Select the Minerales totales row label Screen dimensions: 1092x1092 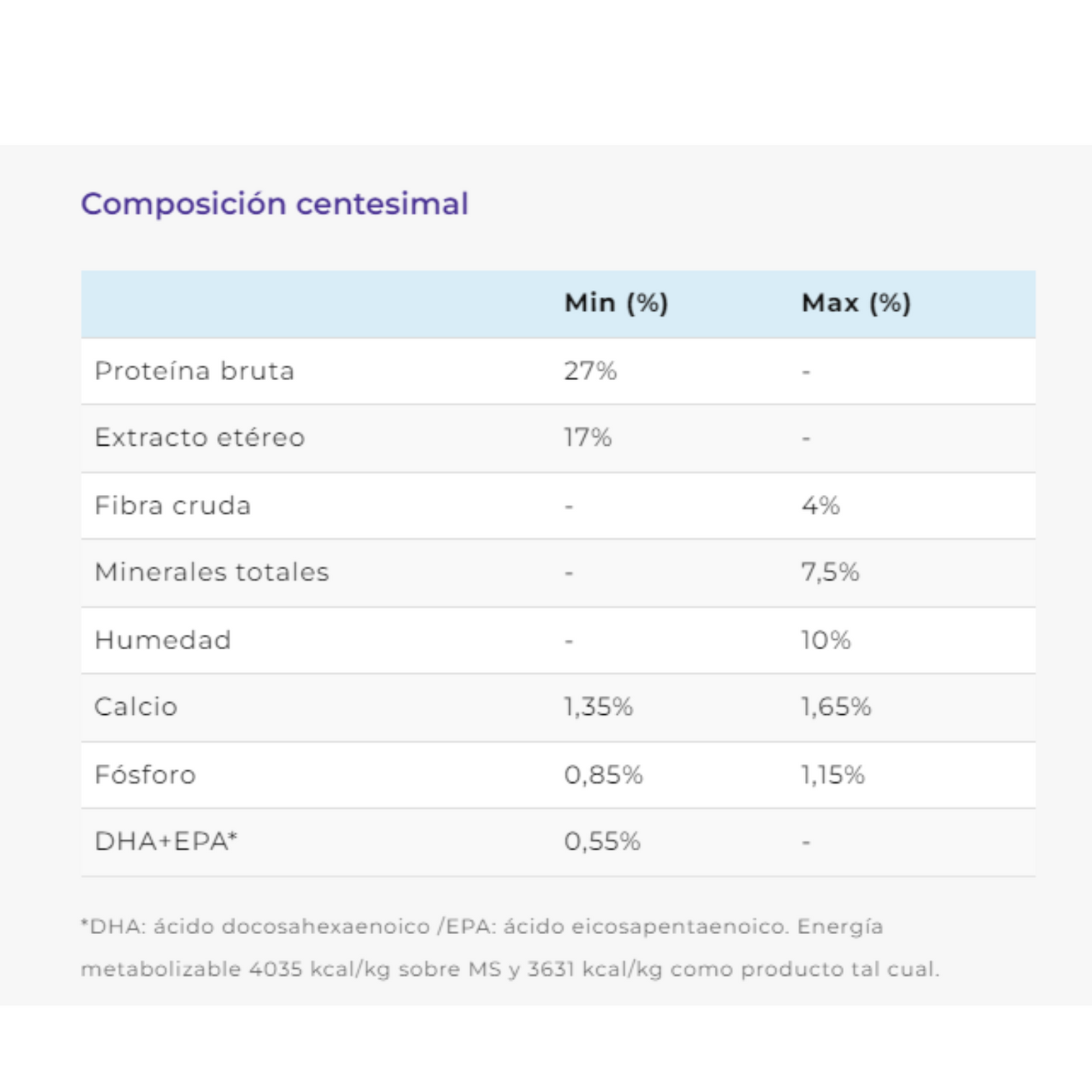tap(212, 572)
